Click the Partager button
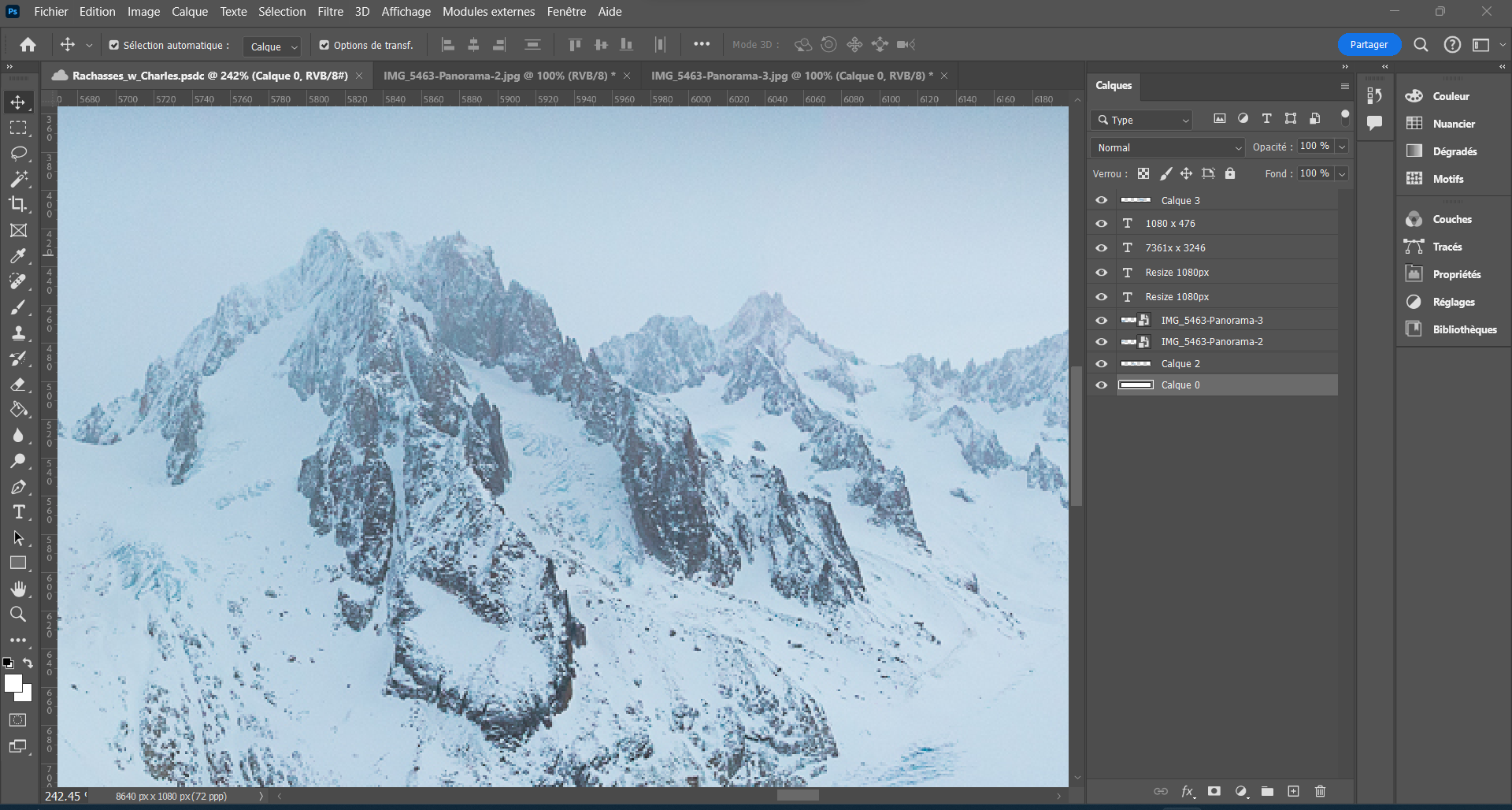Image resolution: width=1512 pixels, height=810 pixels. 1369,45
